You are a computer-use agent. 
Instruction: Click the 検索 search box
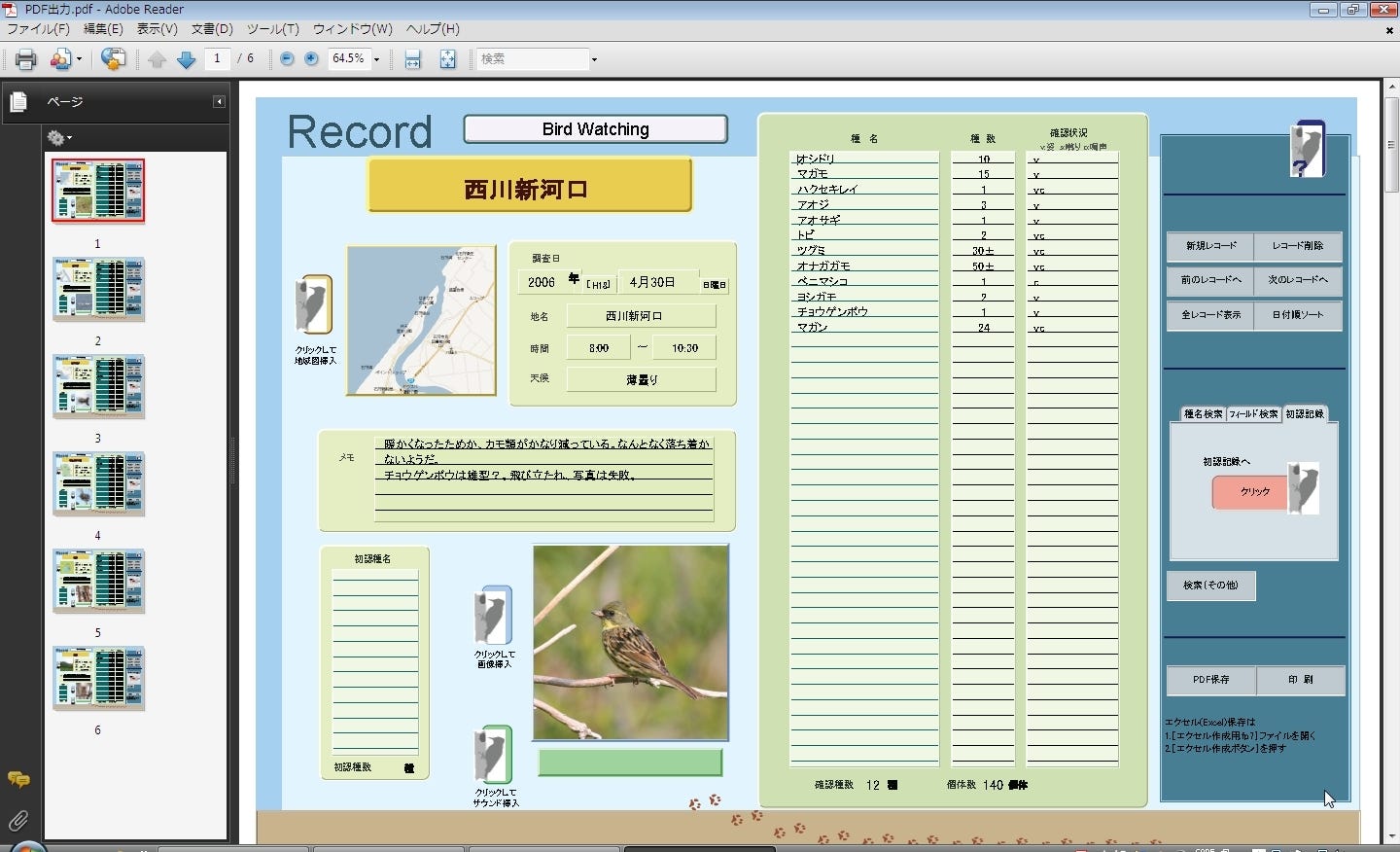(532, 58)
